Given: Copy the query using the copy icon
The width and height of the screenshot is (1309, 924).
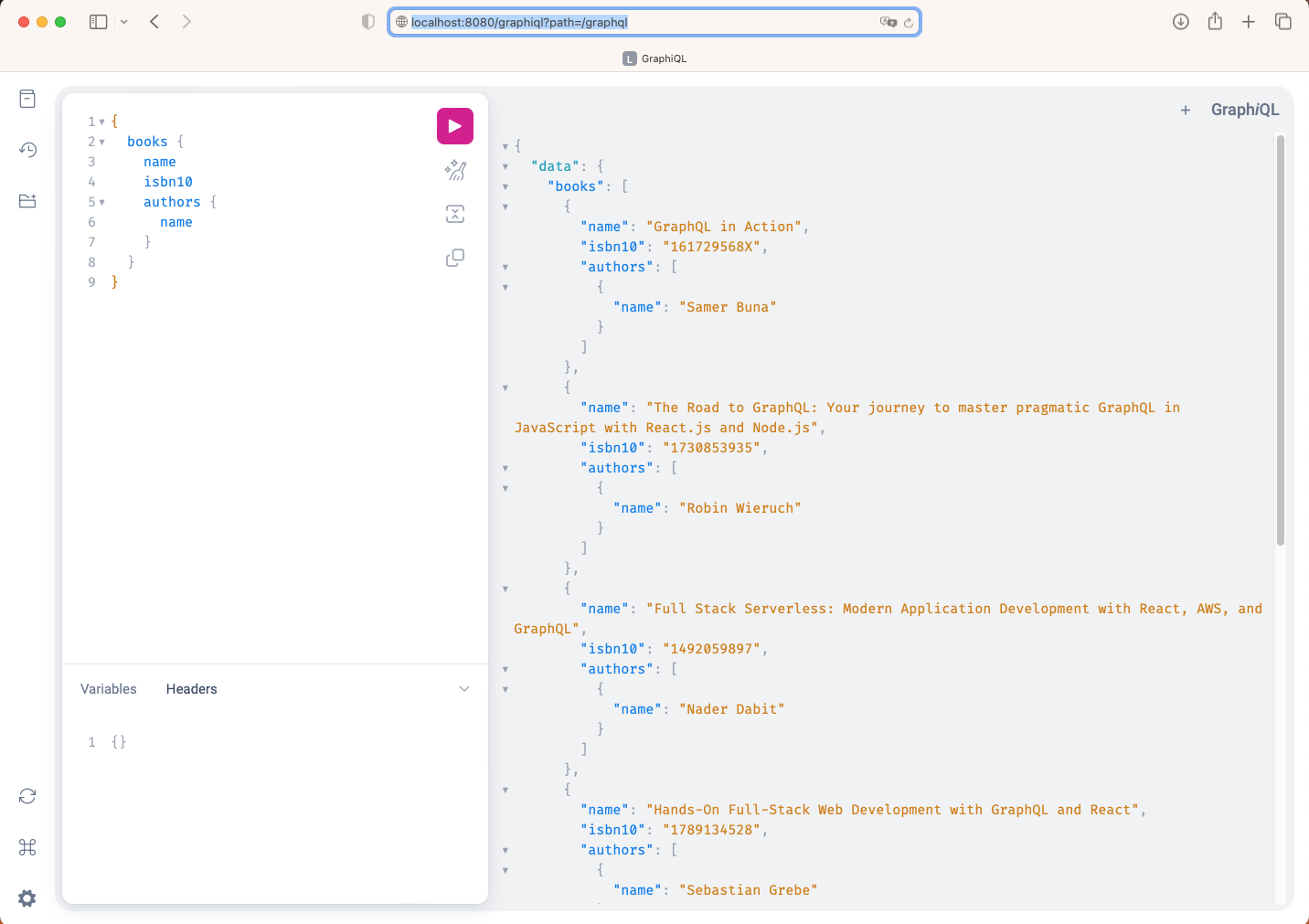Looking at the screenshot, I should [454, 258].
